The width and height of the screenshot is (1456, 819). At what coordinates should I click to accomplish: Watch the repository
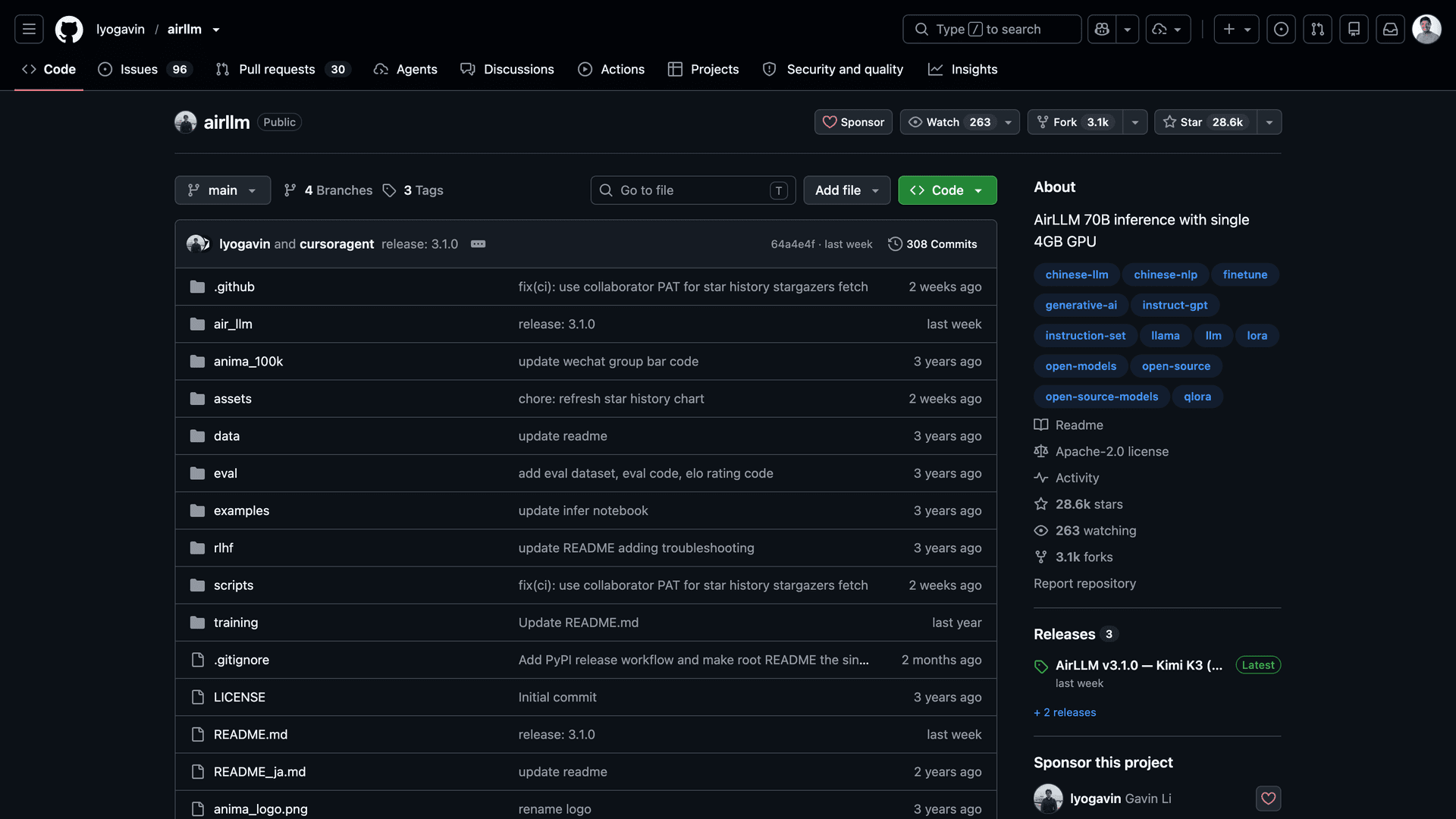(x=949, y=122)
